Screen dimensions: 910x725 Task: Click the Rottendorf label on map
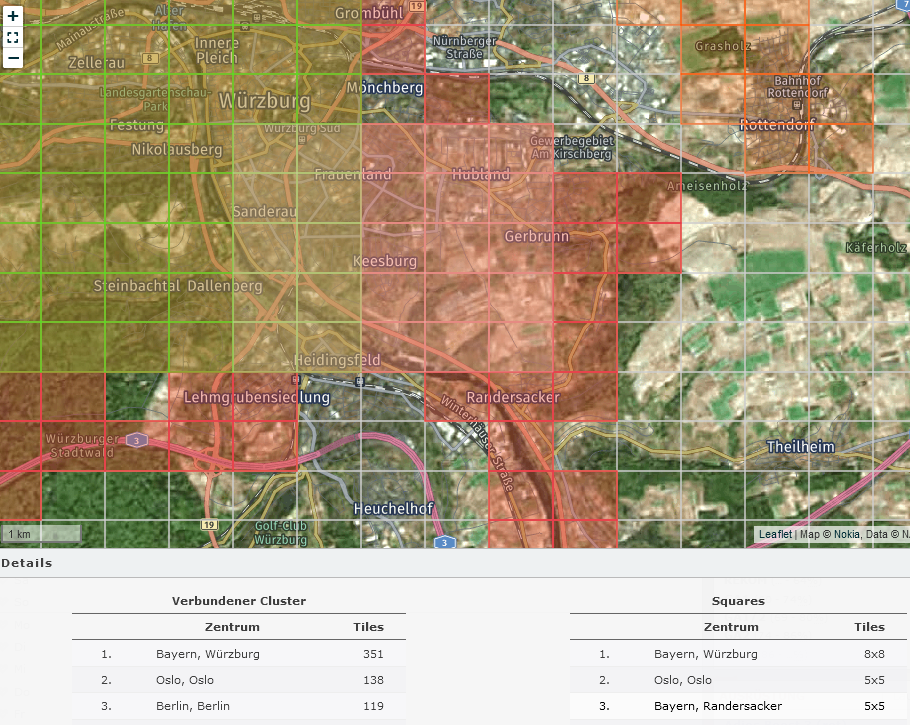tap(777, 125)
